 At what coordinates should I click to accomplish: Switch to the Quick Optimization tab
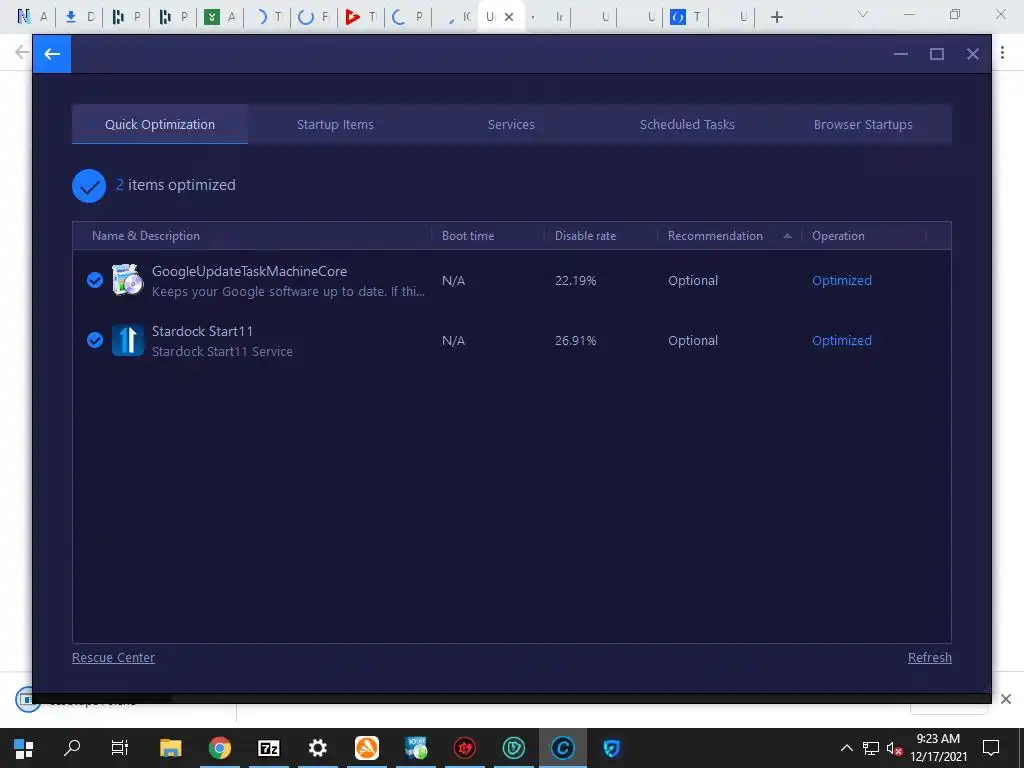(x=160, y=124)
